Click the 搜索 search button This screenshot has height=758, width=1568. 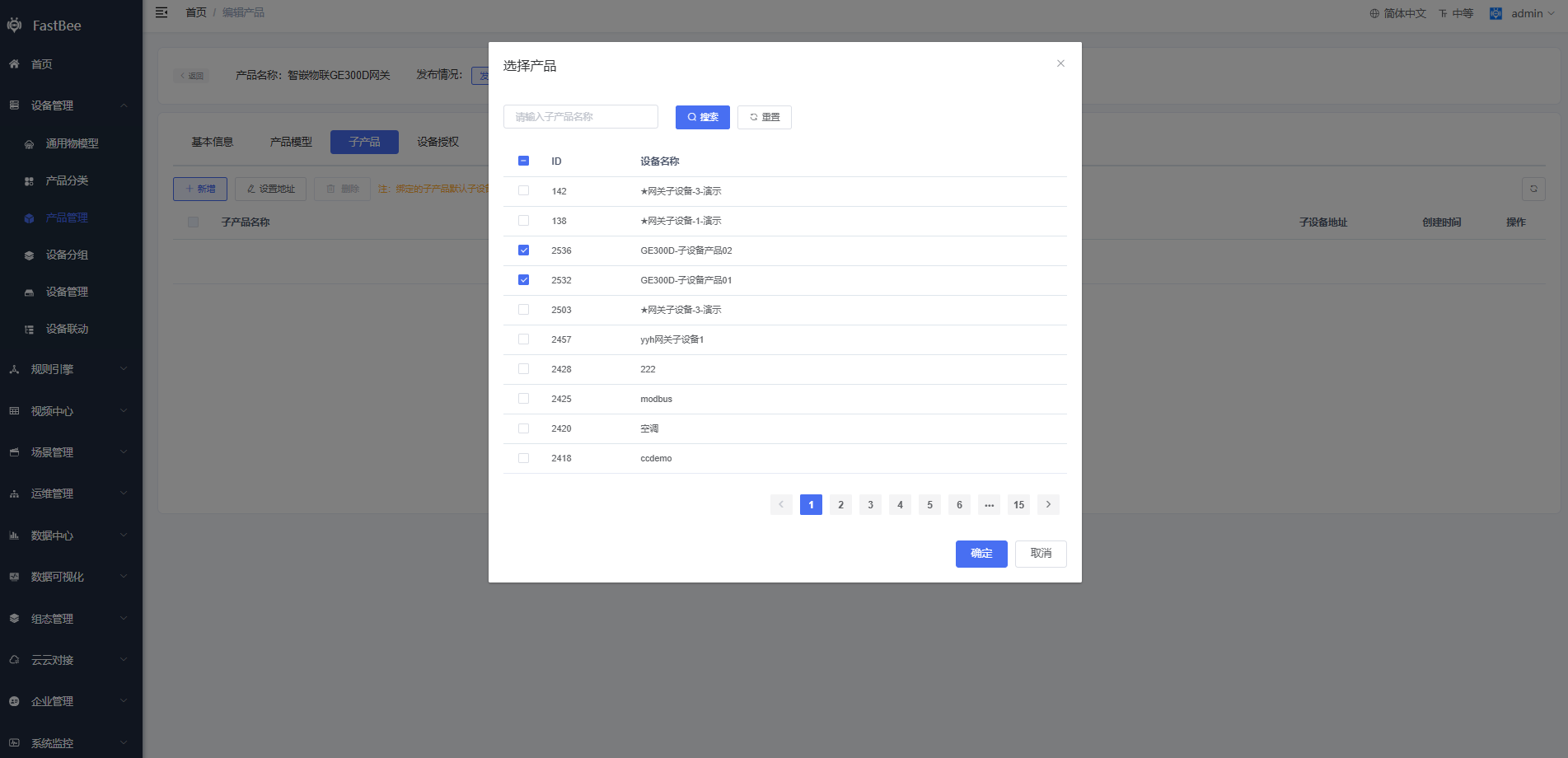tap(703, 117)
